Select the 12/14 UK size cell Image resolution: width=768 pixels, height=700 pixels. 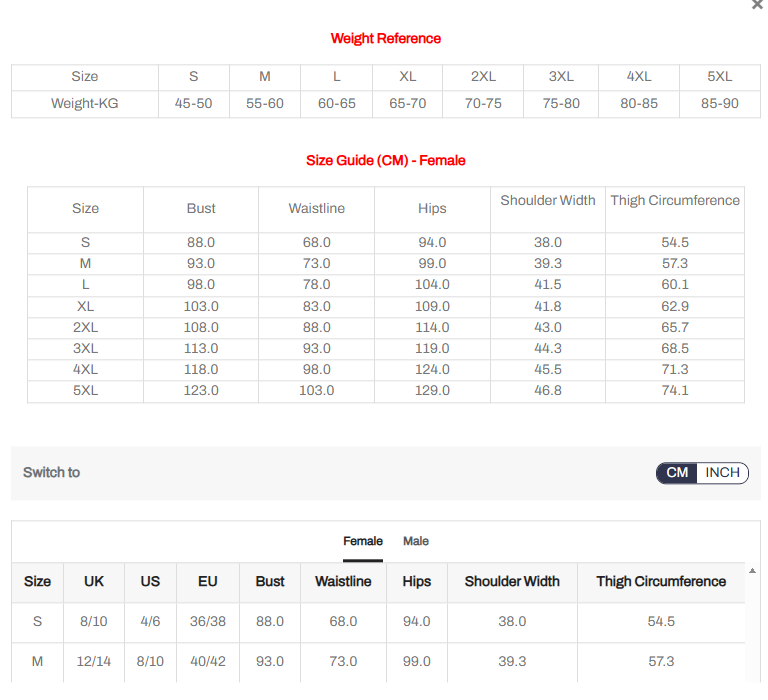tap(94, 661)
